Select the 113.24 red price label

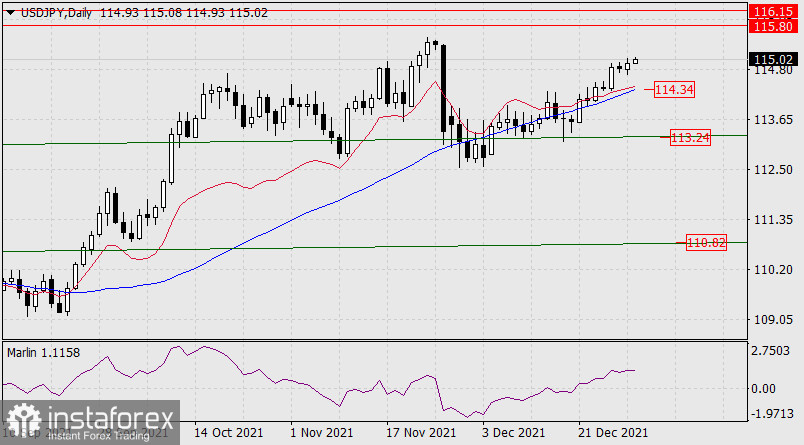tap(690, 137)
